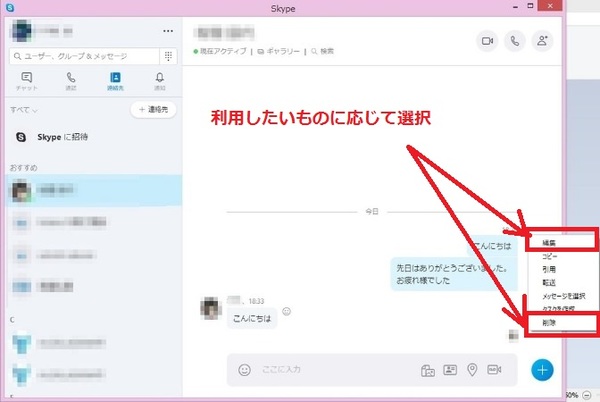
Task: Select the highlighted contact under おすすめ
Action: click(94, 190)
